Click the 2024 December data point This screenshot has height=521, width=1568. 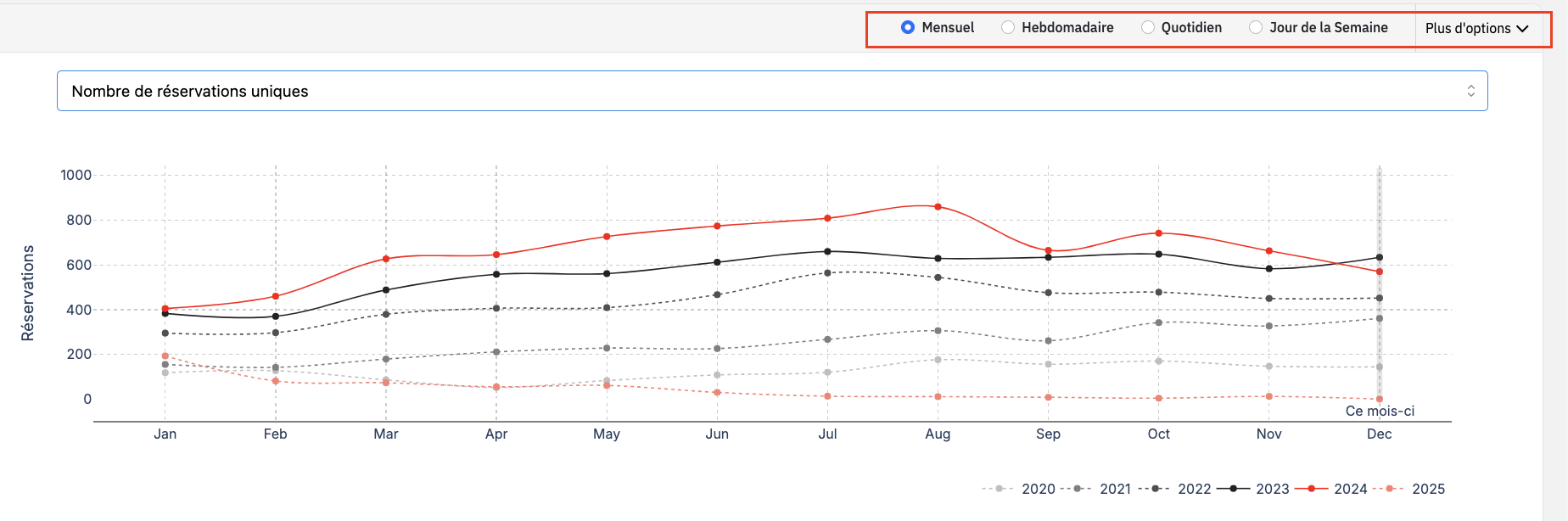point(1380,272)
